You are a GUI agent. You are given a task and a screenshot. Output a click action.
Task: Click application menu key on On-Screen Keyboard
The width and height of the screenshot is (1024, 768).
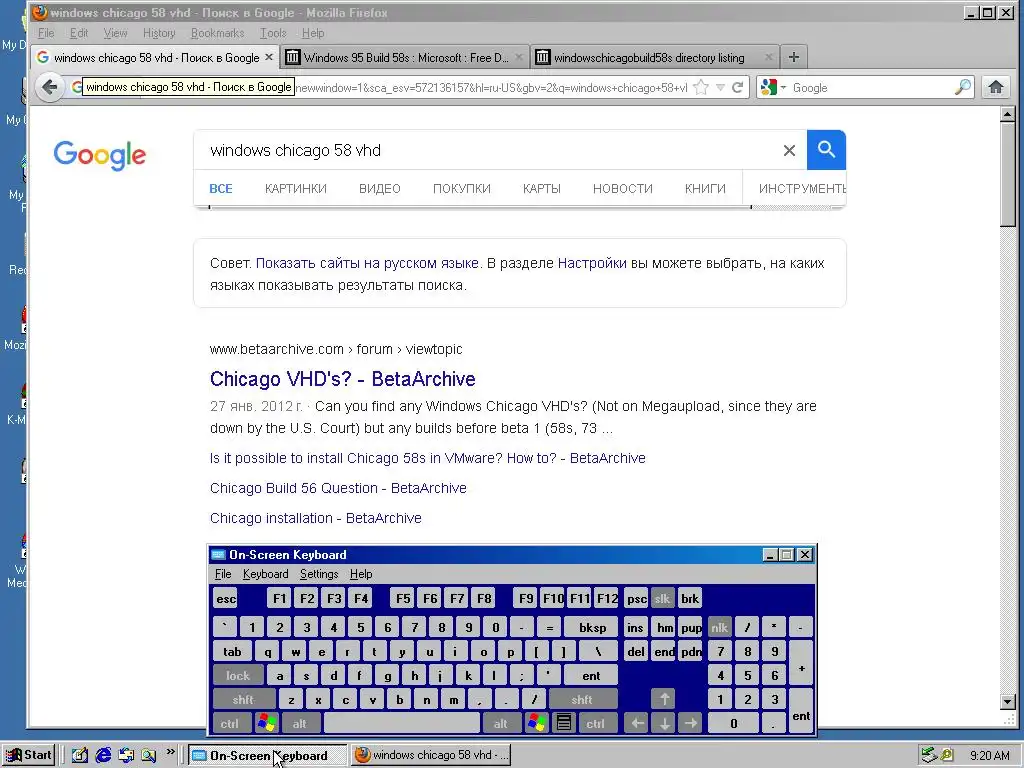(564, 723)
